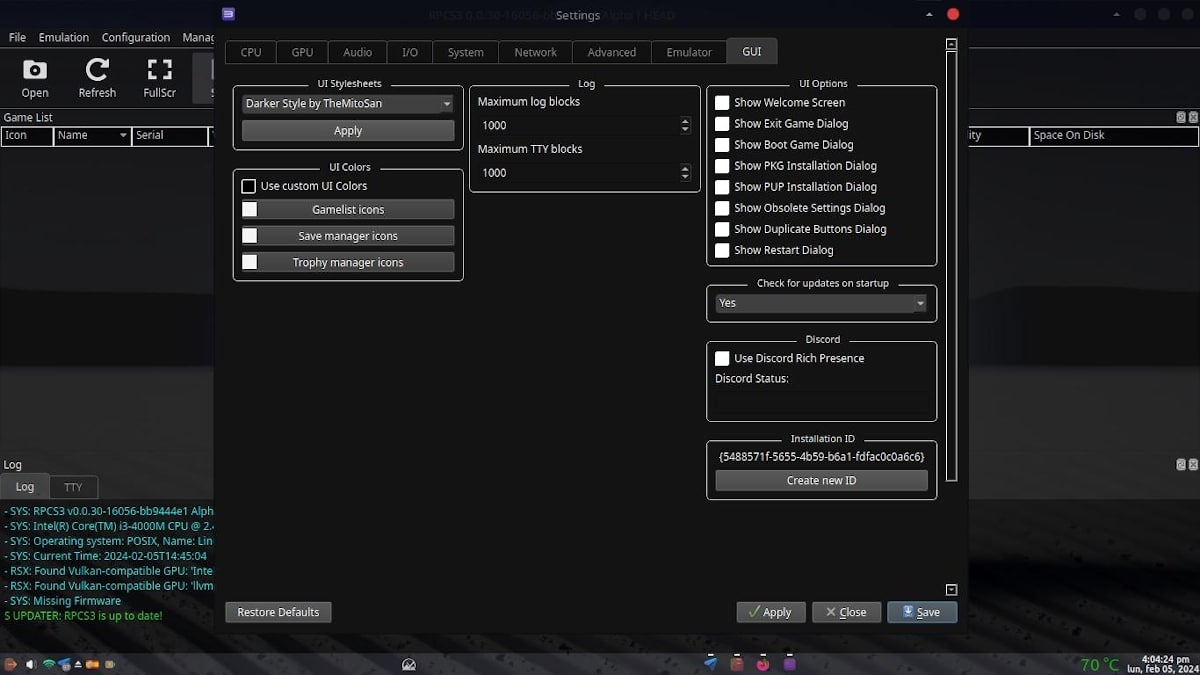The height and width of the screenshot is (675, 1200).
Task: Click Create new ID button
Action: coord(821,480)
